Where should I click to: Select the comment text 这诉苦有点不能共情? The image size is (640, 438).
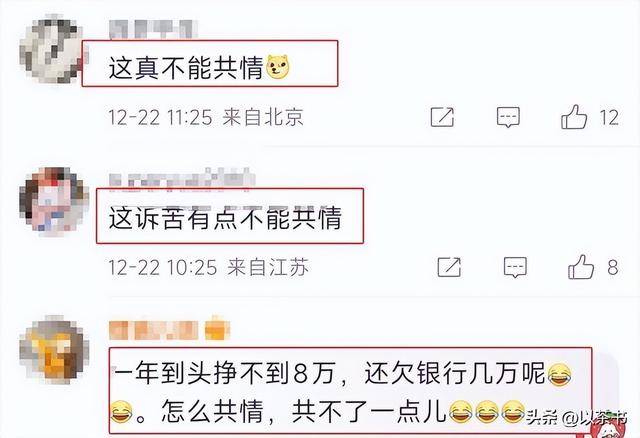click(225, 218)
